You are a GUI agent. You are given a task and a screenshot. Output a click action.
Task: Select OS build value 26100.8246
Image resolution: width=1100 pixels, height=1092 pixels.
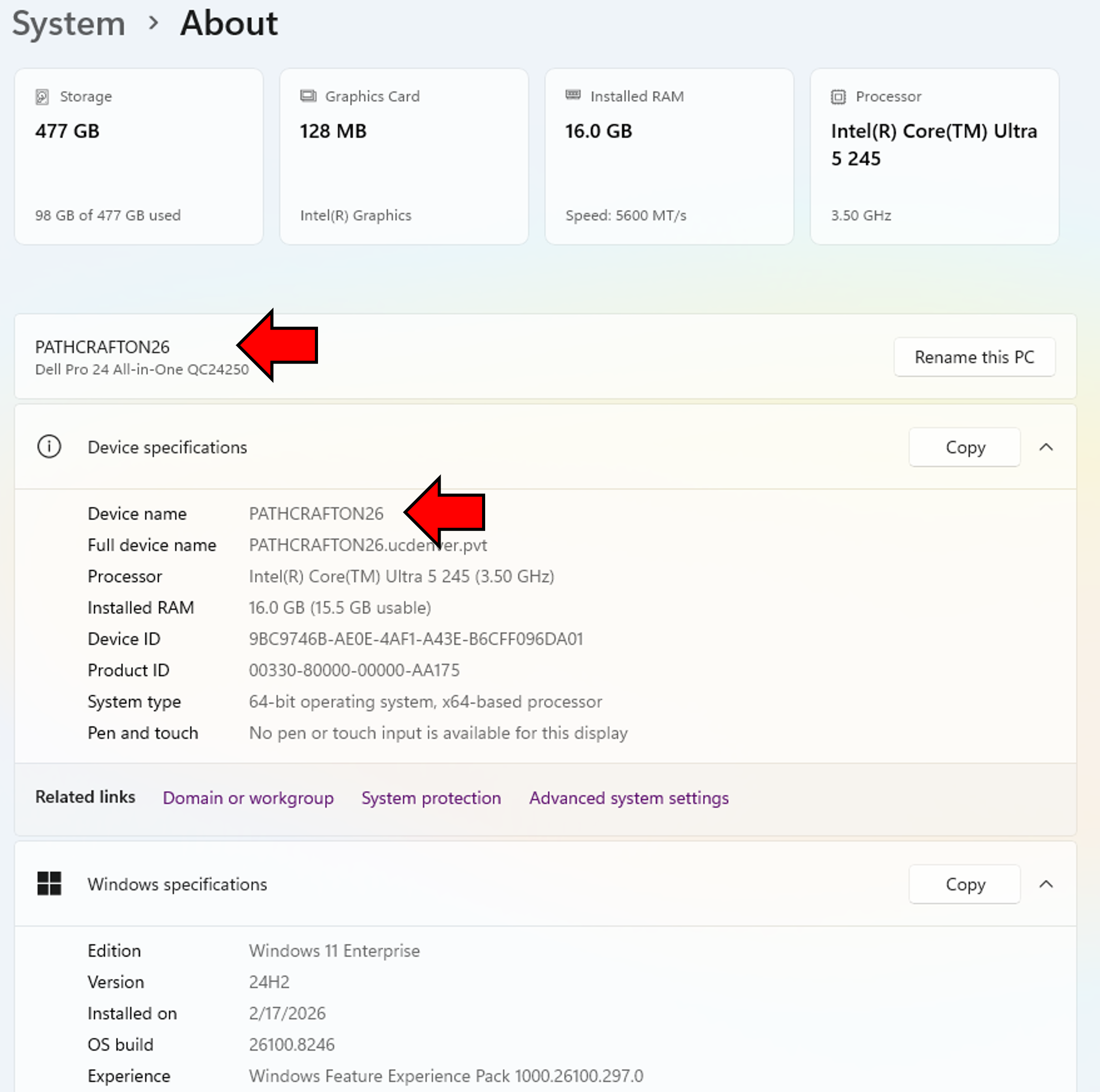point(292,1045)
